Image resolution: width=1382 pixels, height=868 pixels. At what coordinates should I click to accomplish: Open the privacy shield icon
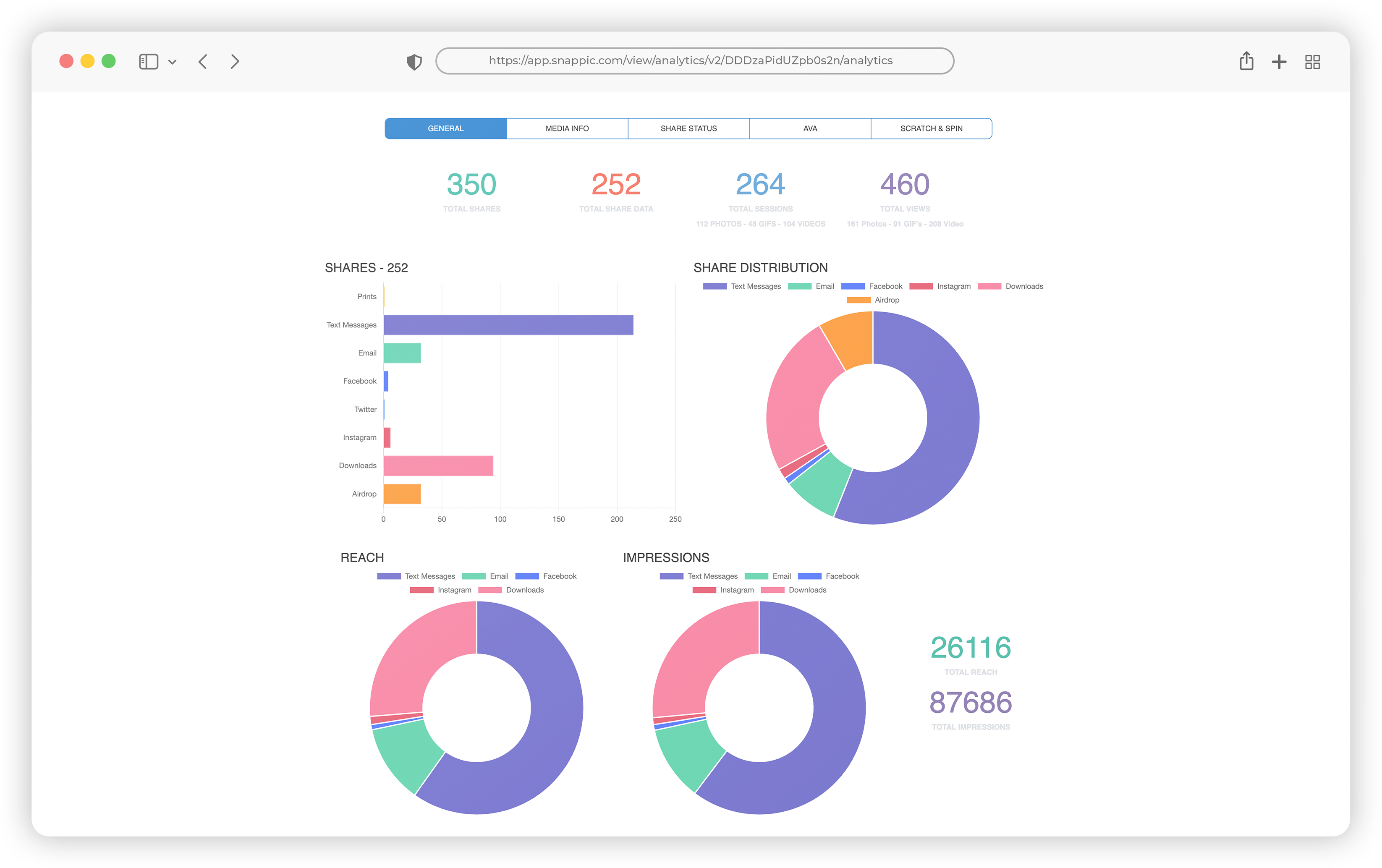[414, 61]
